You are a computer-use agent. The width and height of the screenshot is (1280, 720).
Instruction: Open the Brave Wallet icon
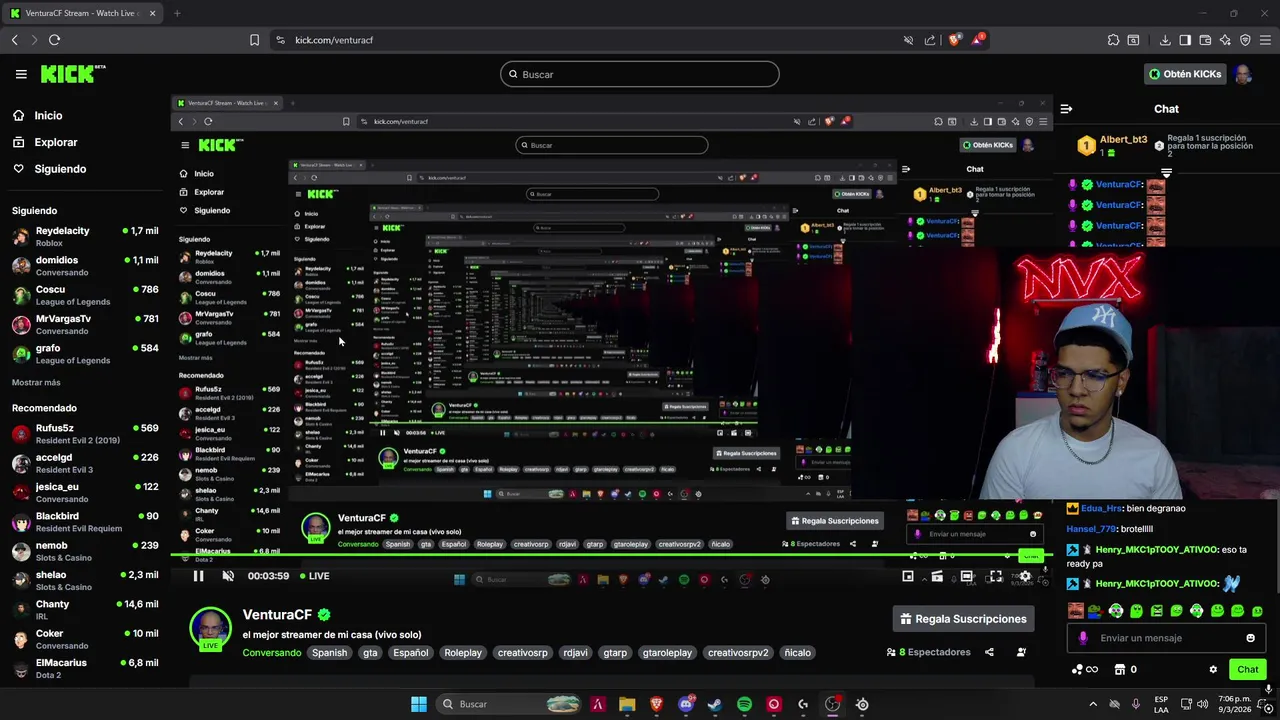click(1205, 40)
